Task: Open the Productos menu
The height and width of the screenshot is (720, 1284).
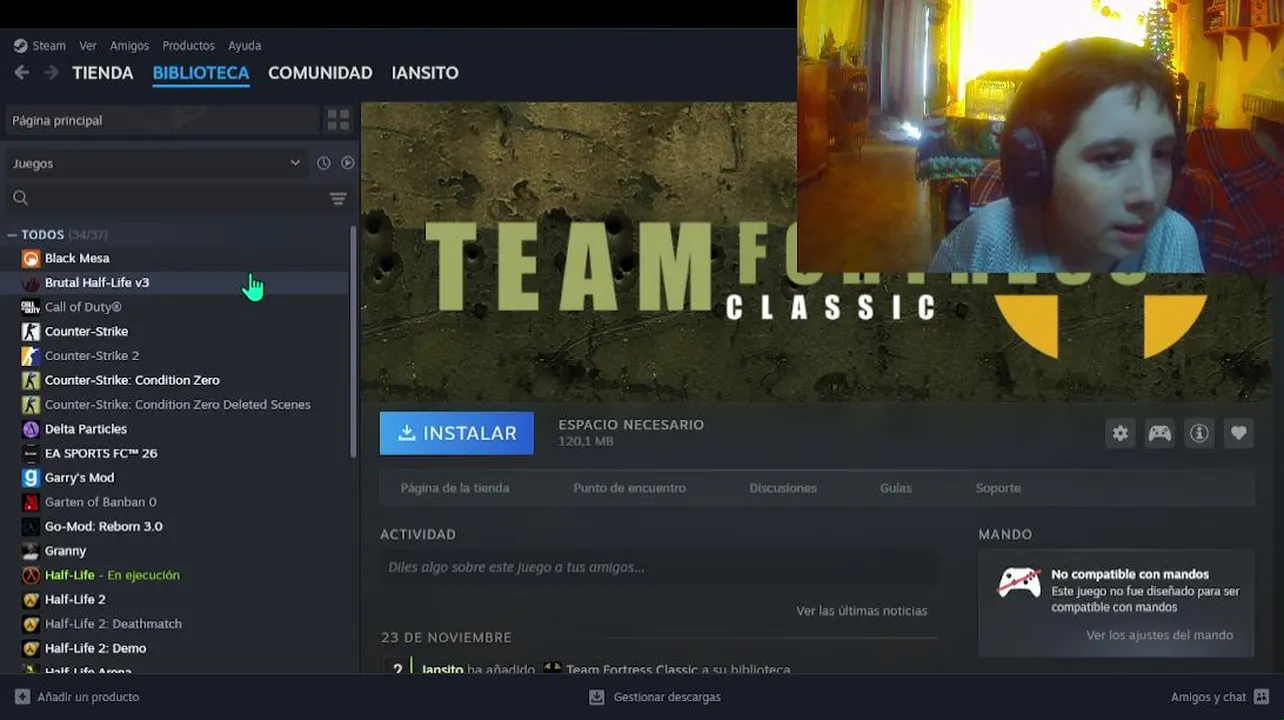Action: click(188, 46)
